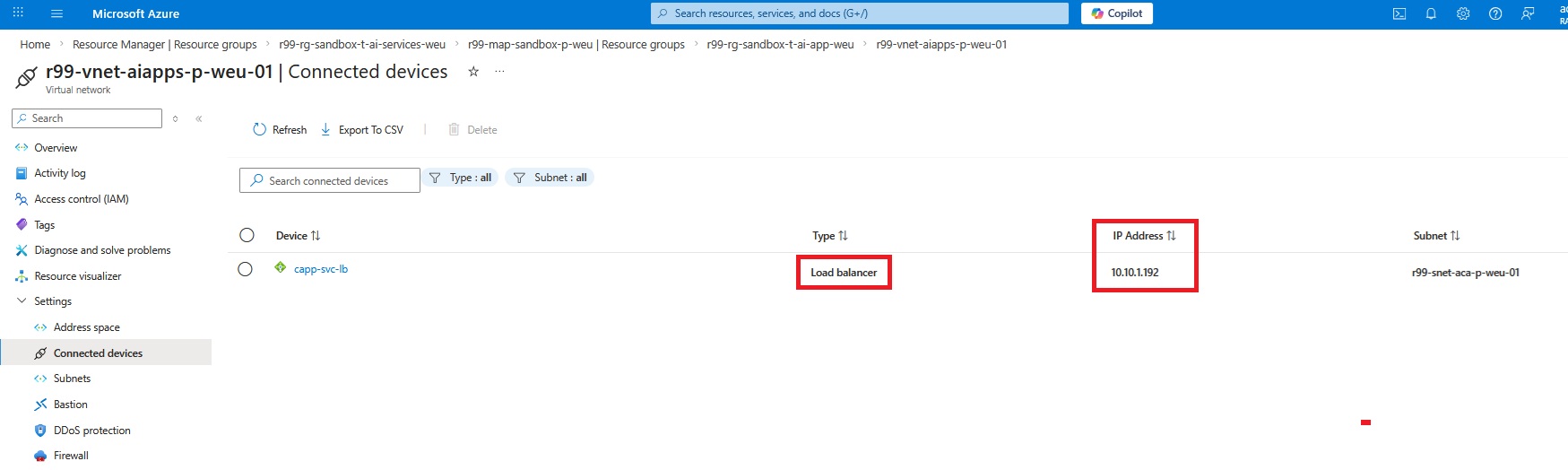
Task: Open Cloud Shell from the top bar
Action: [x=1399, y=13]
